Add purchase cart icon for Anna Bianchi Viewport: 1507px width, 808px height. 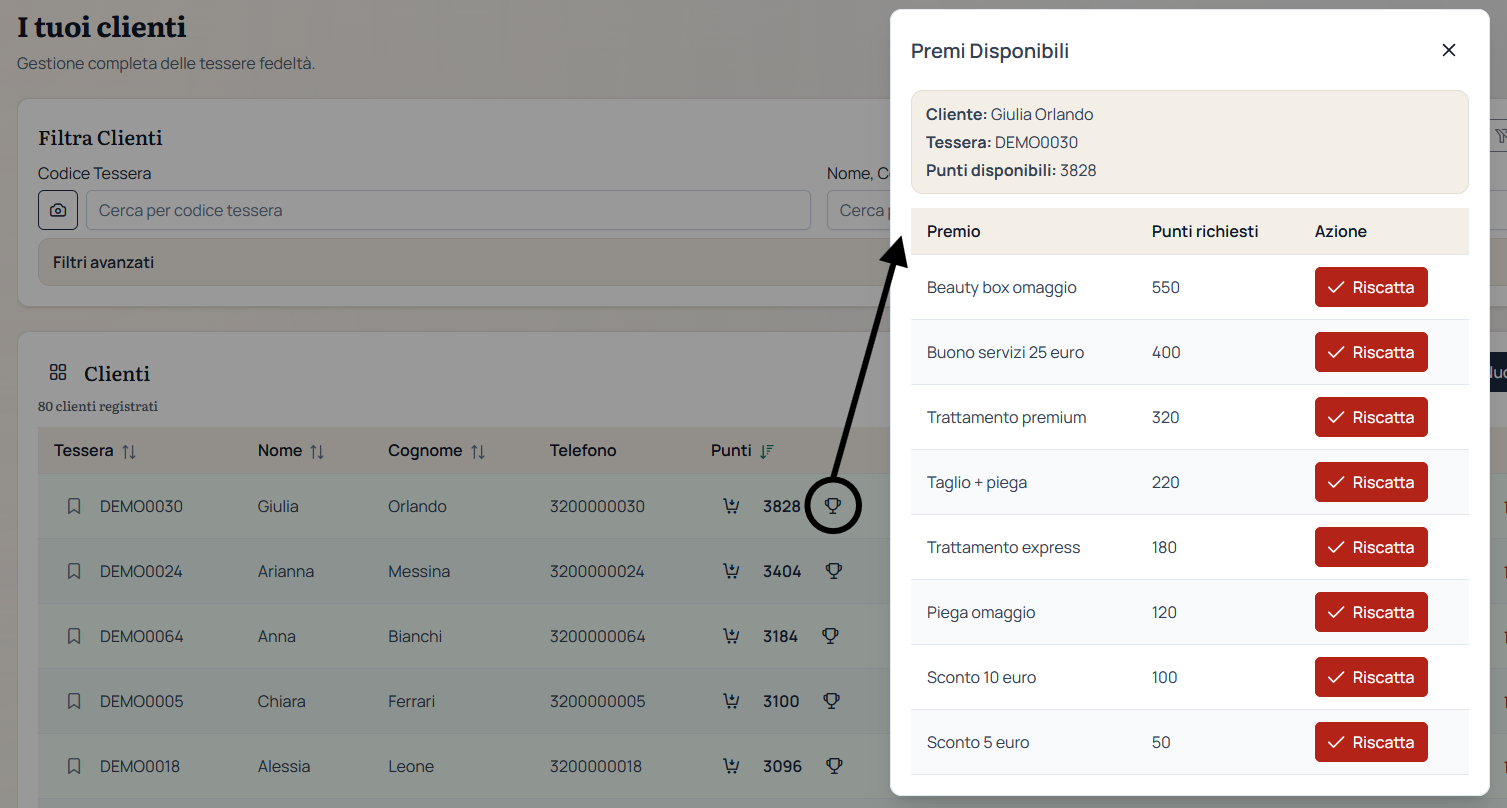coord(731,636)
